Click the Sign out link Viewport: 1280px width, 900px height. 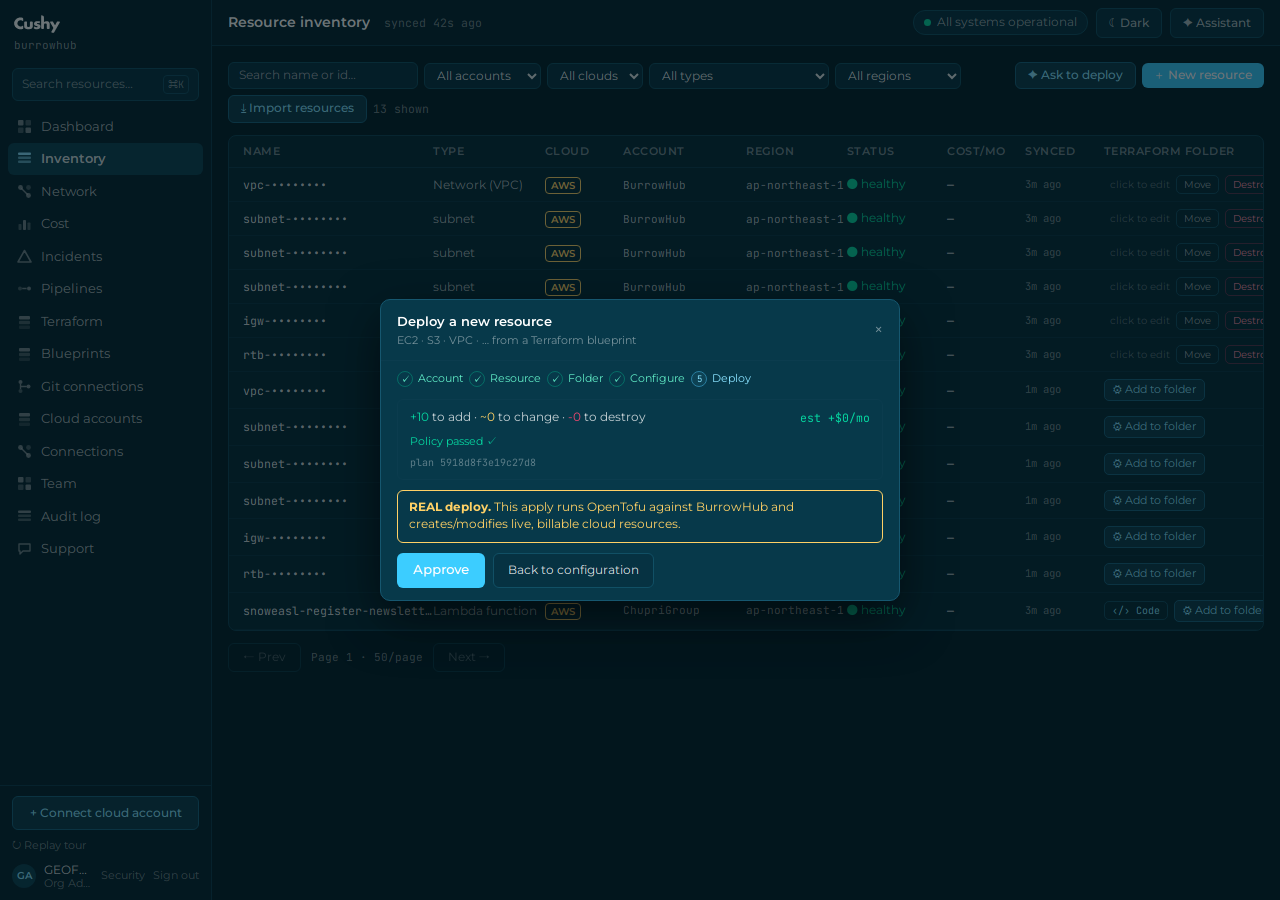click(176, 875)
